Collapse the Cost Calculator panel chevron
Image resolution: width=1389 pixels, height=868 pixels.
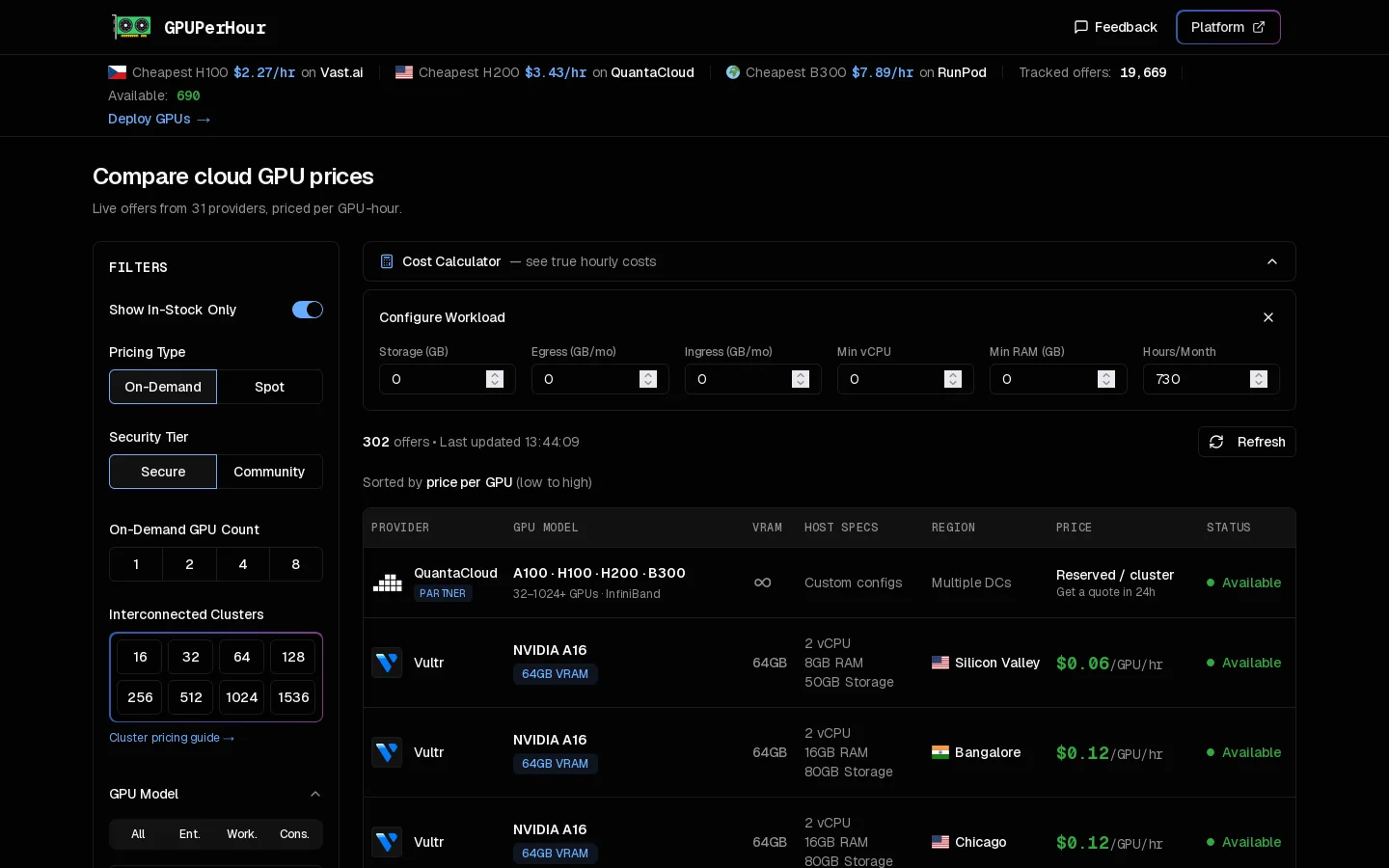1272,261
